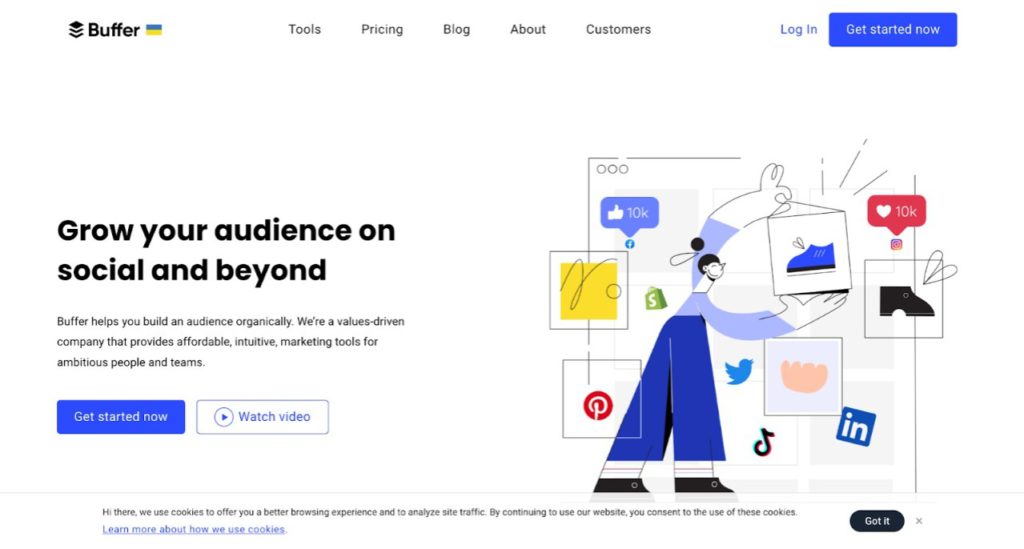Click the play icon in Watch video
The width and height of the screenshot is (1024, 549).
point(224,417)
